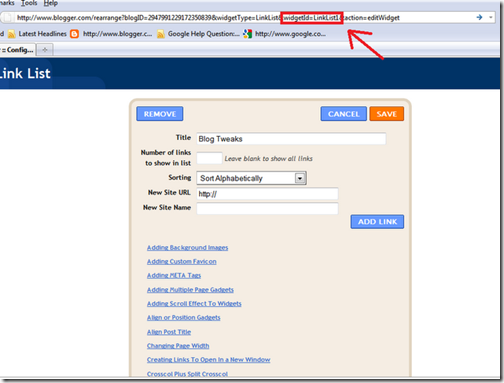The height and width of the screenshot is (383, 504).
Task: Click the CANCEL button
Action: tap(344, 114)
